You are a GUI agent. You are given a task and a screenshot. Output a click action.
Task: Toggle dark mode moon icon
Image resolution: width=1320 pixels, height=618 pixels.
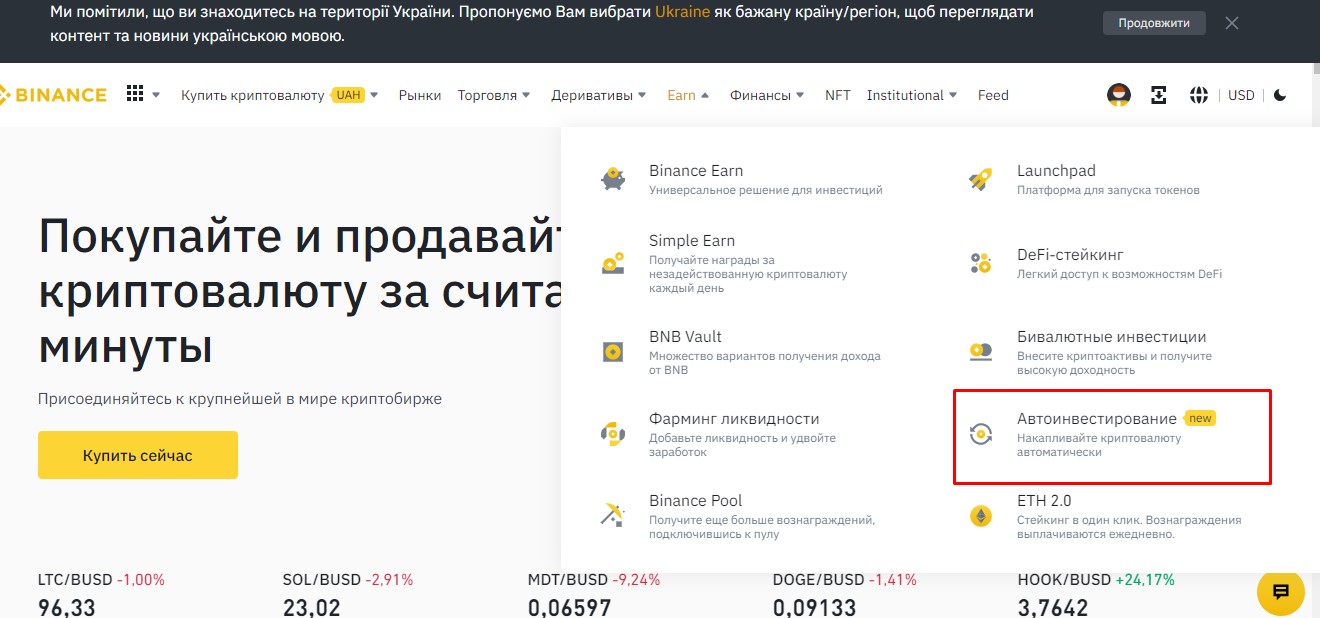tap(1280, 95)
